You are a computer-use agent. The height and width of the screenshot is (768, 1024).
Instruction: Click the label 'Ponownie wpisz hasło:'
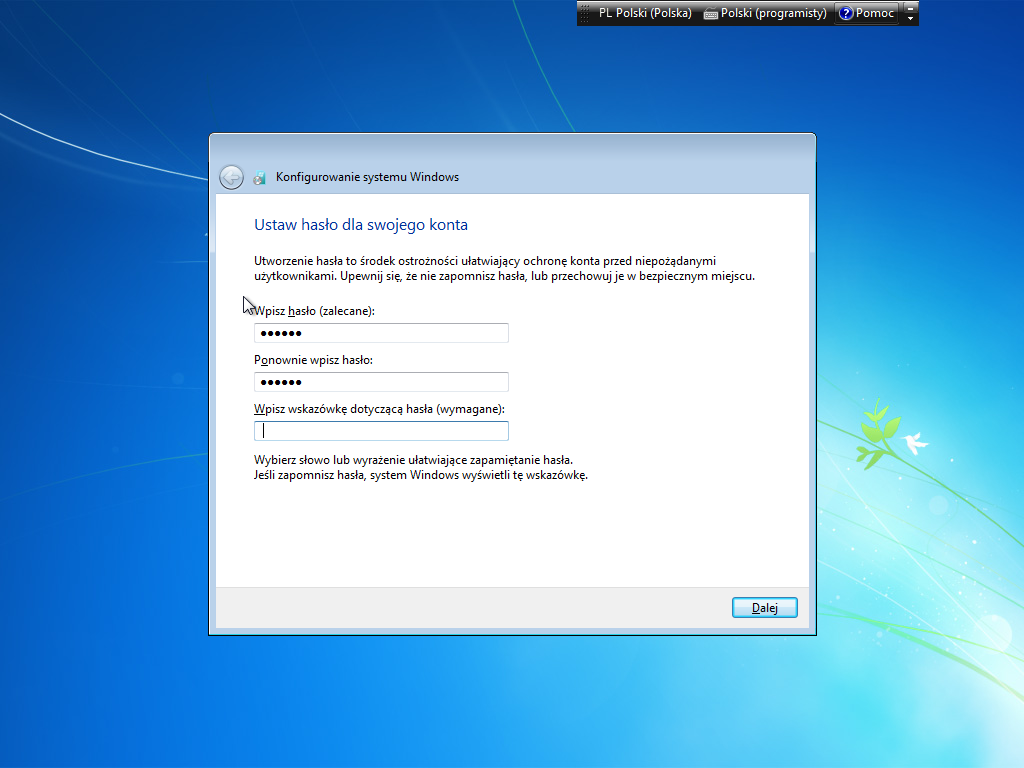coord(313,360)
